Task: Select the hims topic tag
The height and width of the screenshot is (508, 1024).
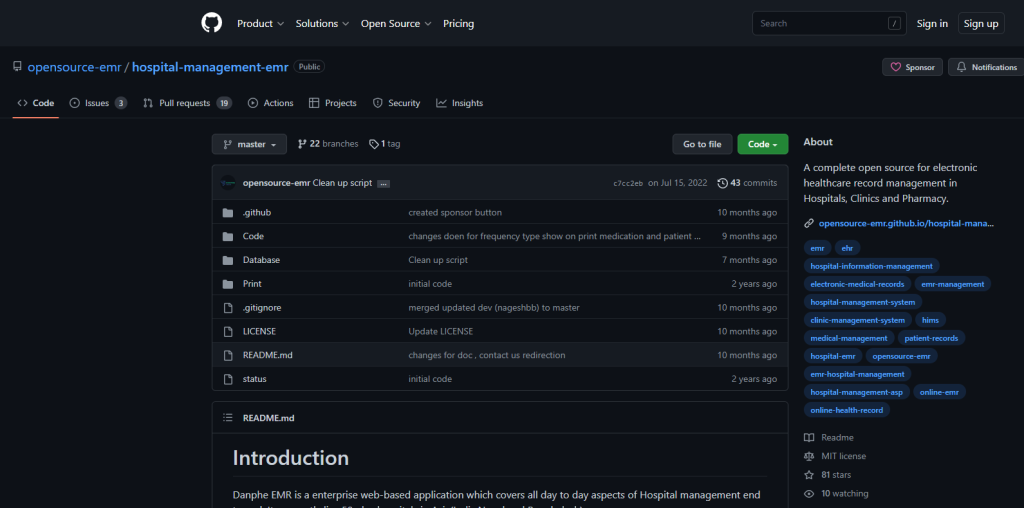Action: (x=930, y=320)
